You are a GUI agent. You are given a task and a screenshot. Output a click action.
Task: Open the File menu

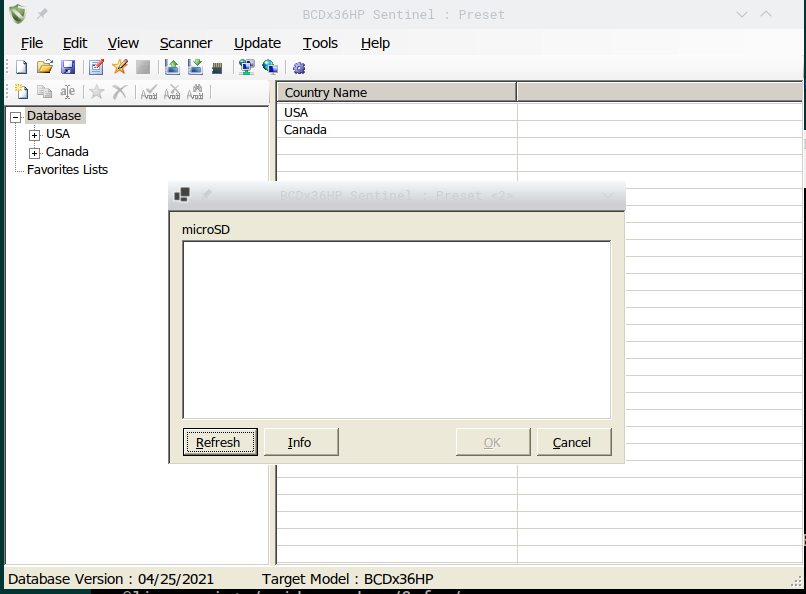pos(32,43)
